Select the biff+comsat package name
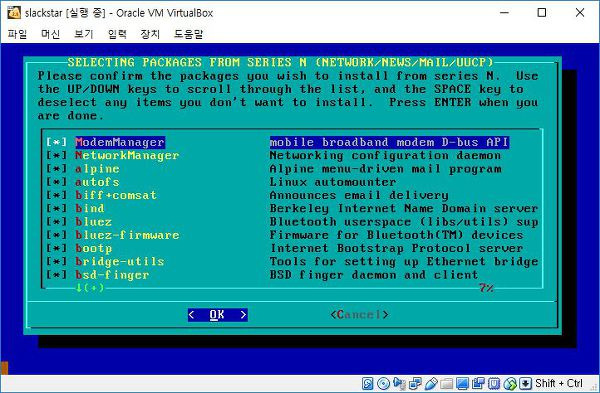The width and height of the screenshot is (600, 393). coord(116,195)
